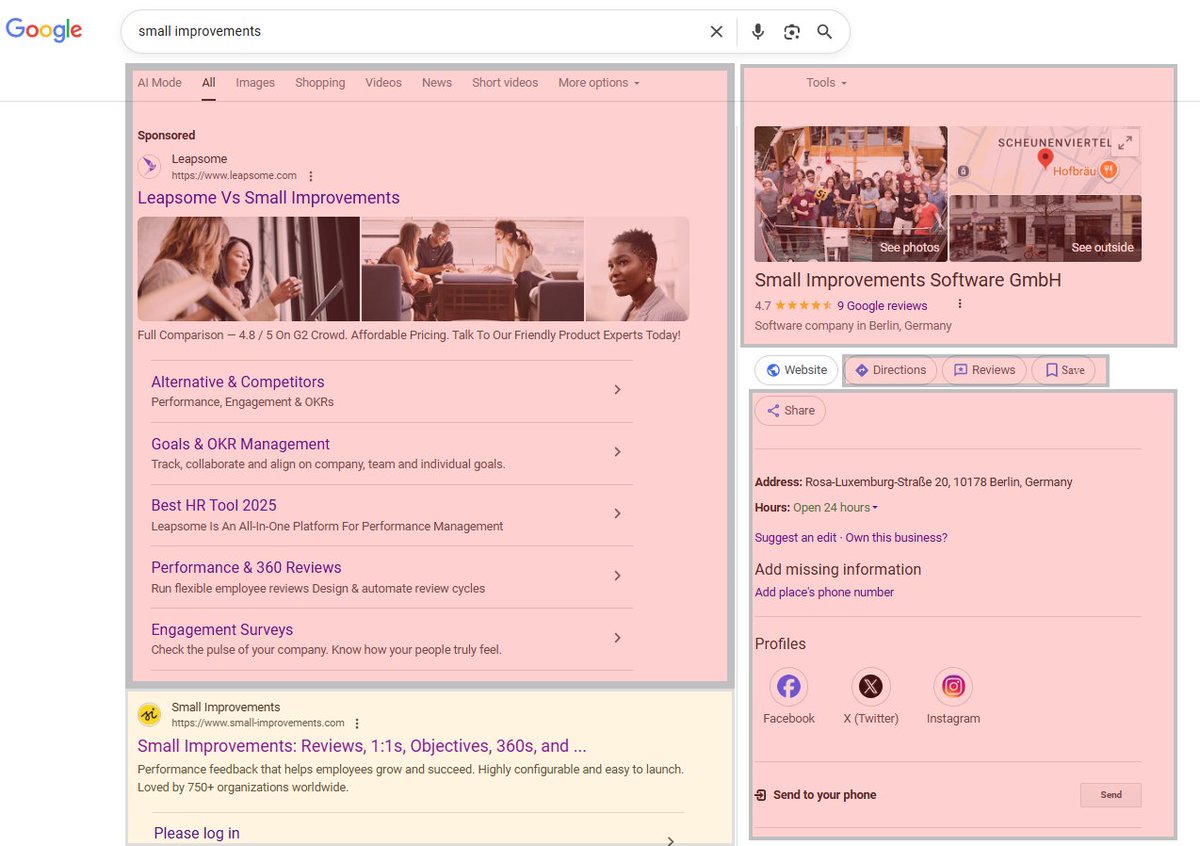
Task: Click ad image of woman with short hair
Action: click(638, 269)
